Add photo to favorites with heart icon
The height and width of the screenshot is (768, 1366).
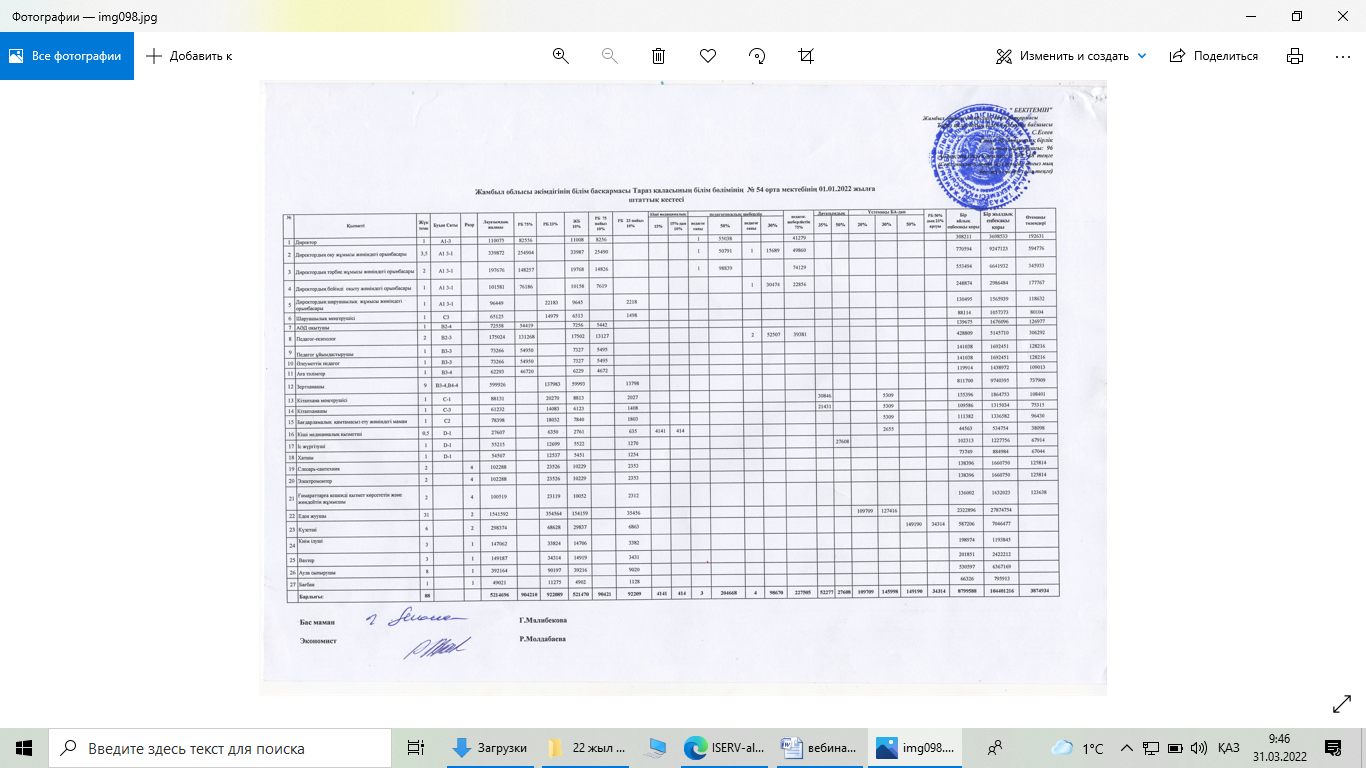[708, 56]
